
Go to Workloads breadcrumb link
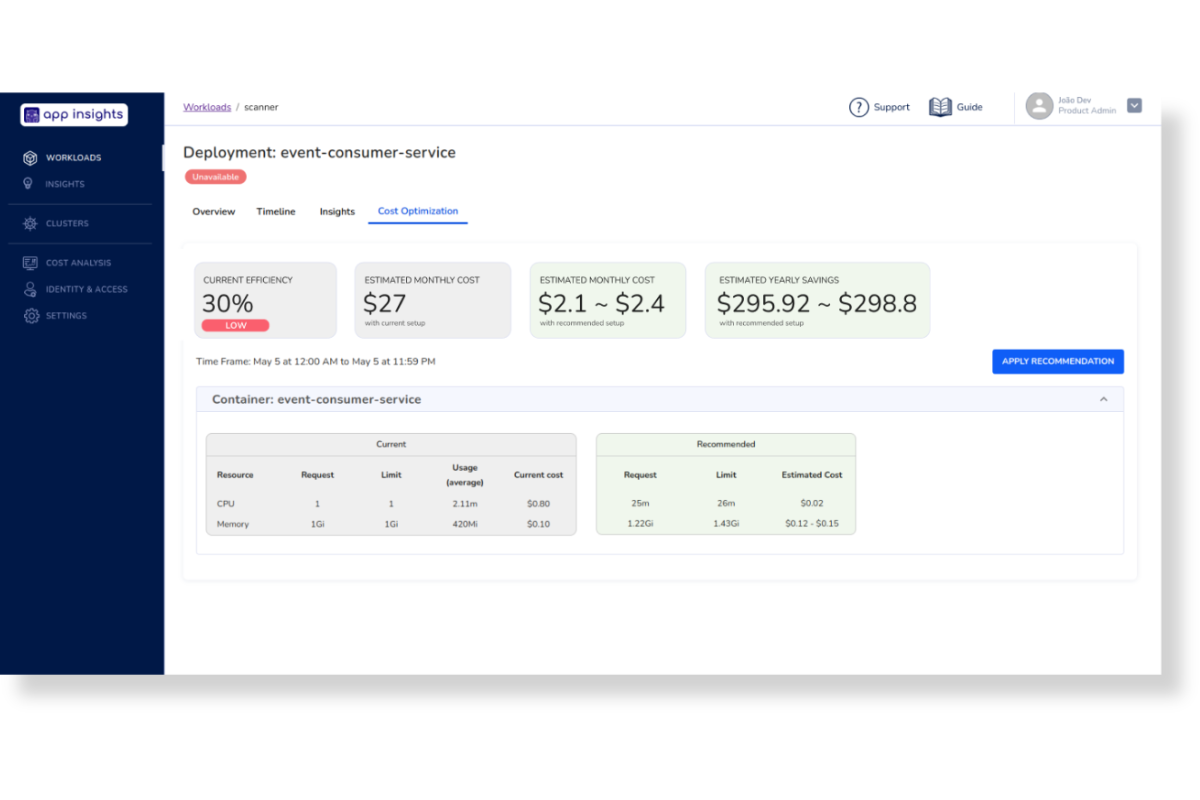click(x=207, y=107)
